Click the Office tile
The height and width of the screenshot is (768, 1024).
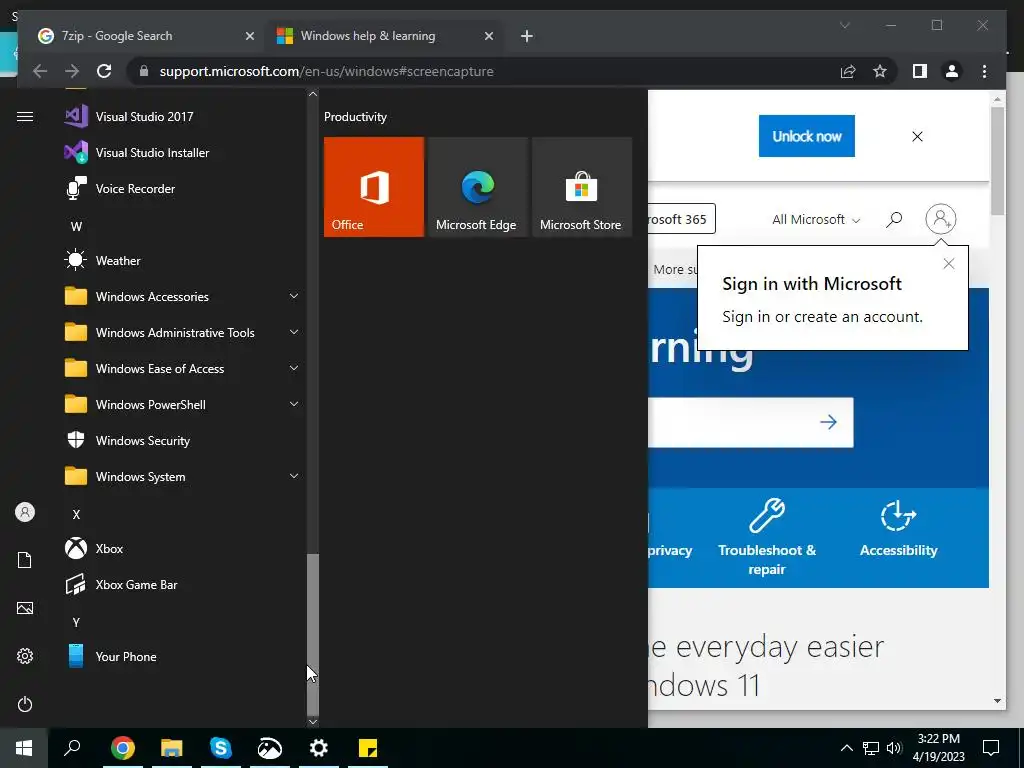coord(374,187)
